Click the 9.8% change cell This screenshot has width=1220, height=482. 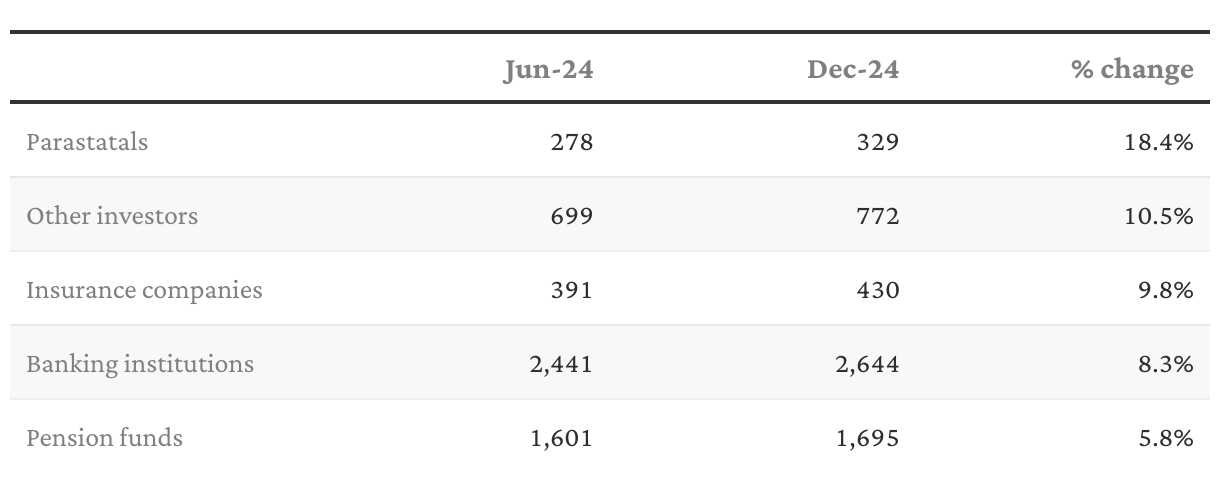1165,290
